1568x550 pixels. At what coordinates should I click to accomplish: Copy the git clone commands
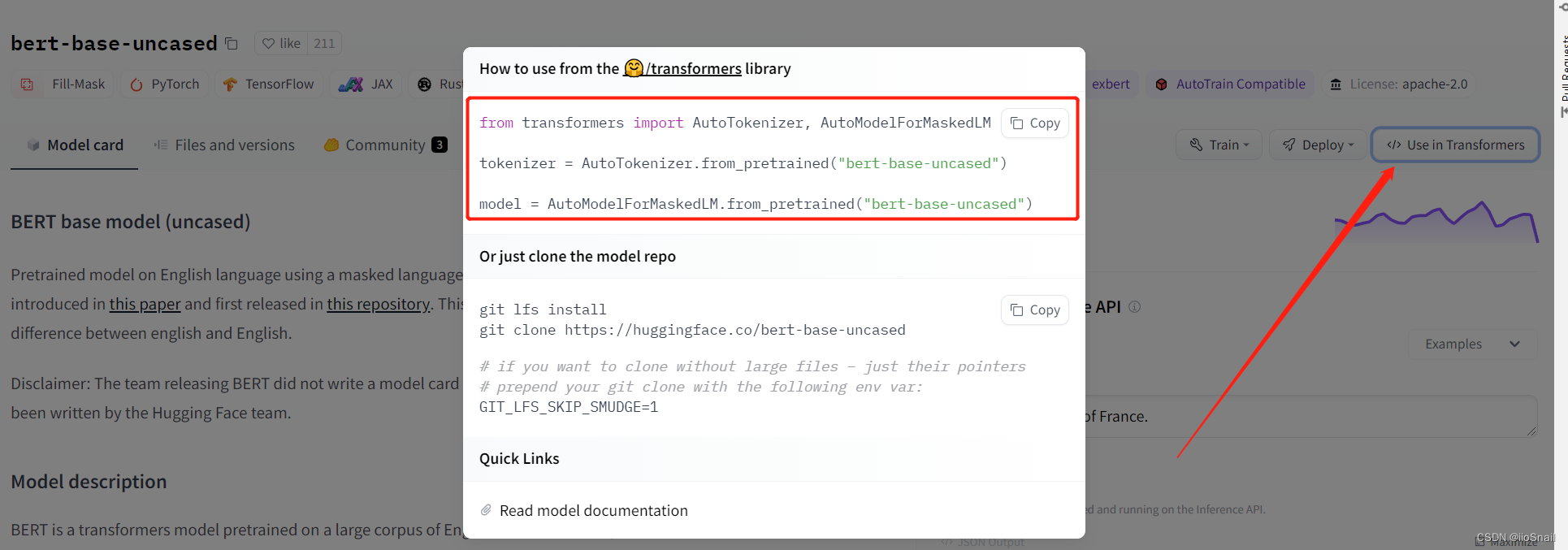pyautogui.click(x=1035, y=310)
